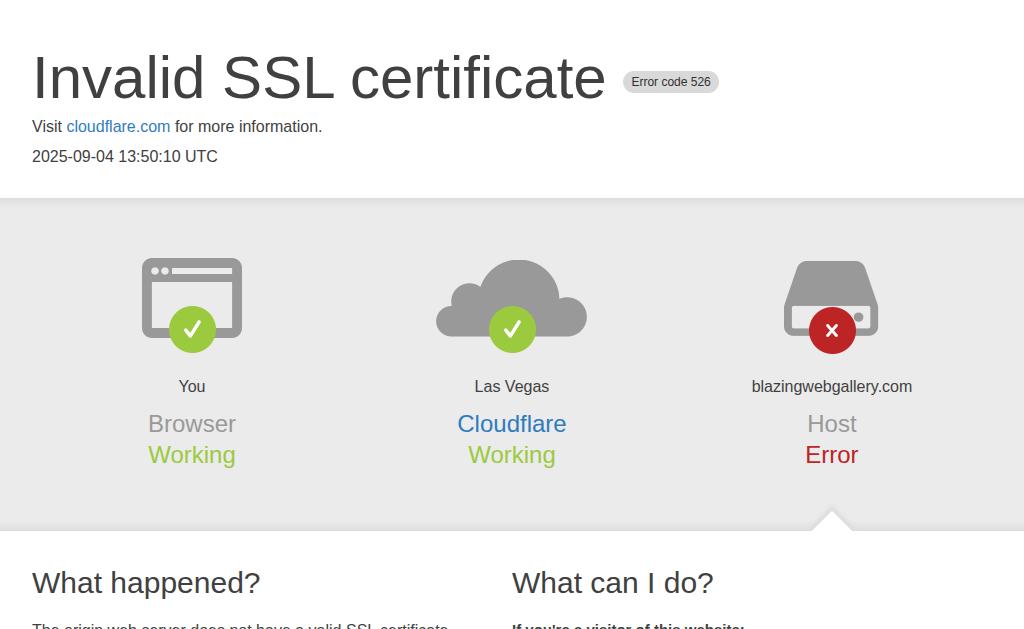Open the cloudflare.com link
Screen dimensions: 1024x629
tap(118, 127)
